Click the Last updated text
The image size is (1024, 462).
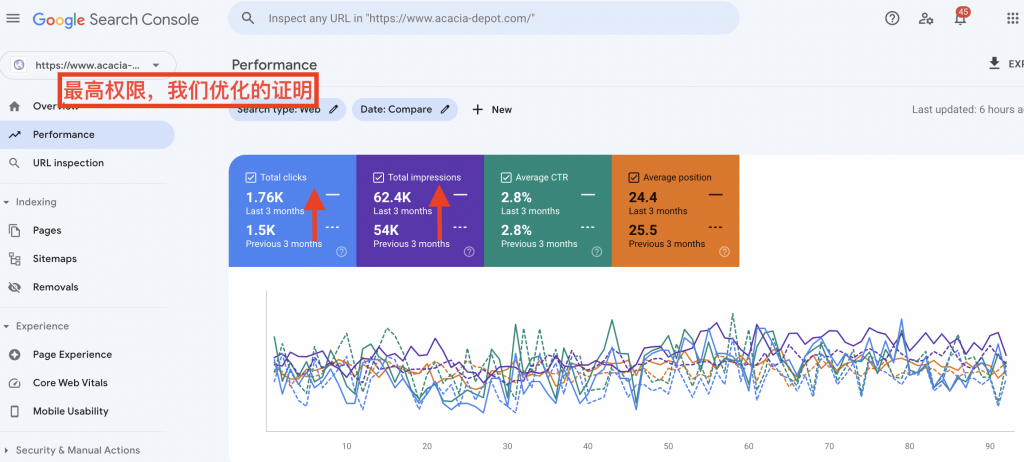[x=968, y=109]
